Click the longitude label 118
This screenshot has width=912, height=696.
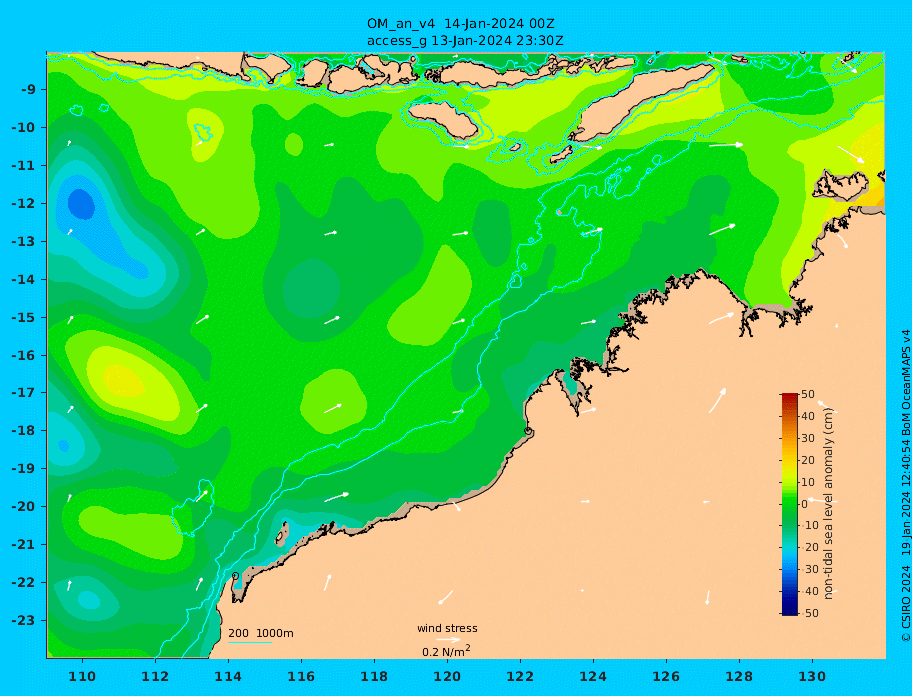tap(374, 676)
